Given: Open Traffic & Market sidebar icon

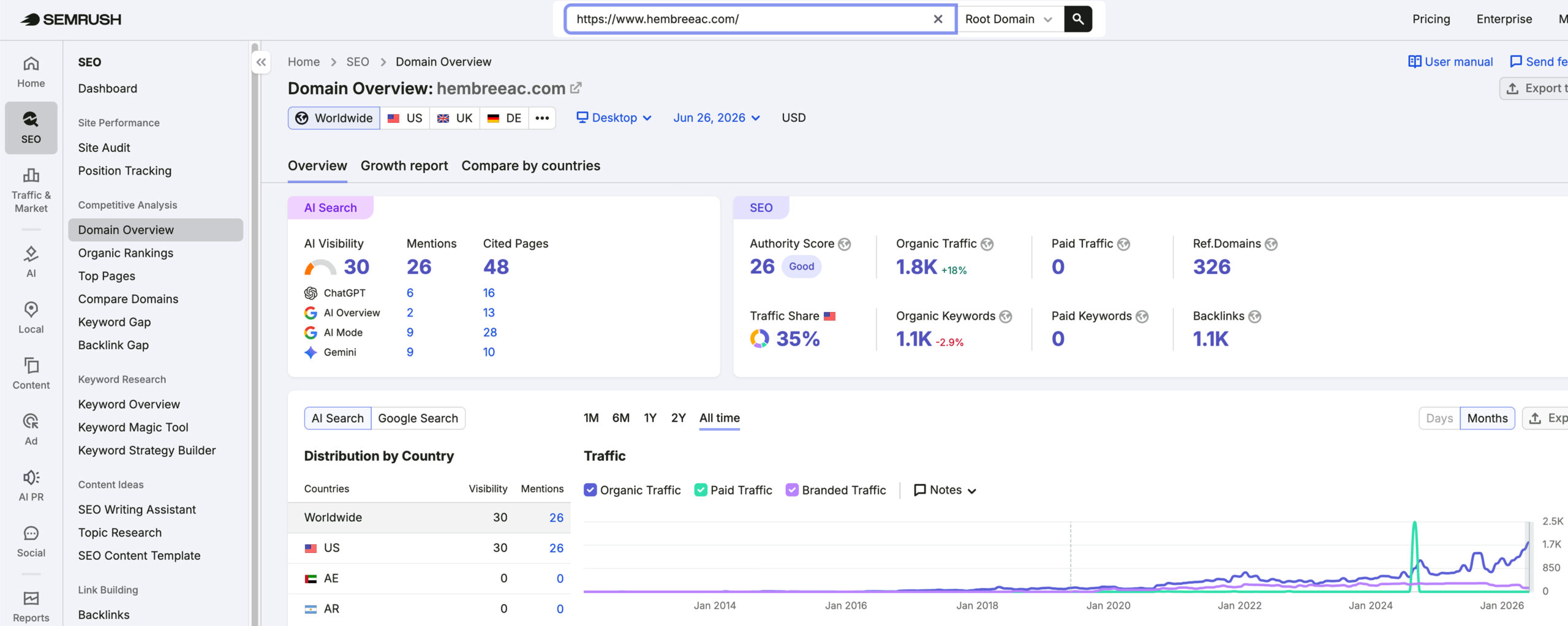Looking at the screenshot, I should pos(31,190).
